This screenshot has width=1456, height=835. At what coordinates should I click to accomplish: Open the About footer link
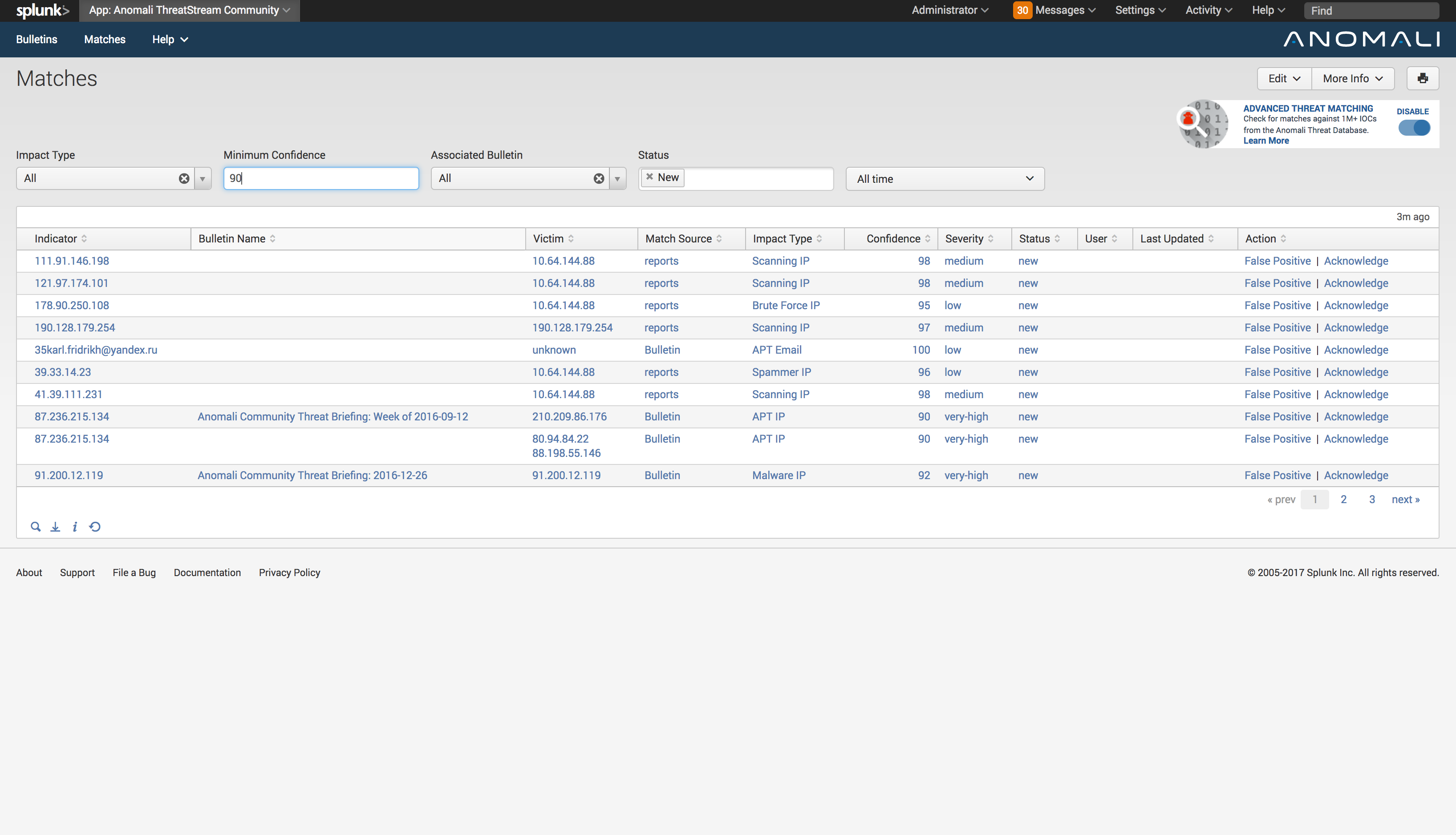(29, 573)
